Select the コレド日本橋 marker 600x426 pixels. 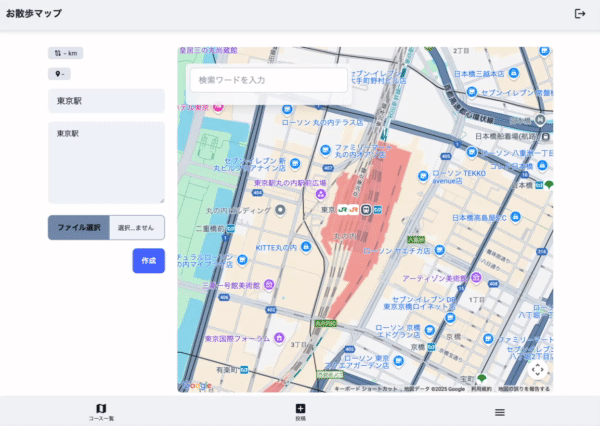click(x=542, y=165)
